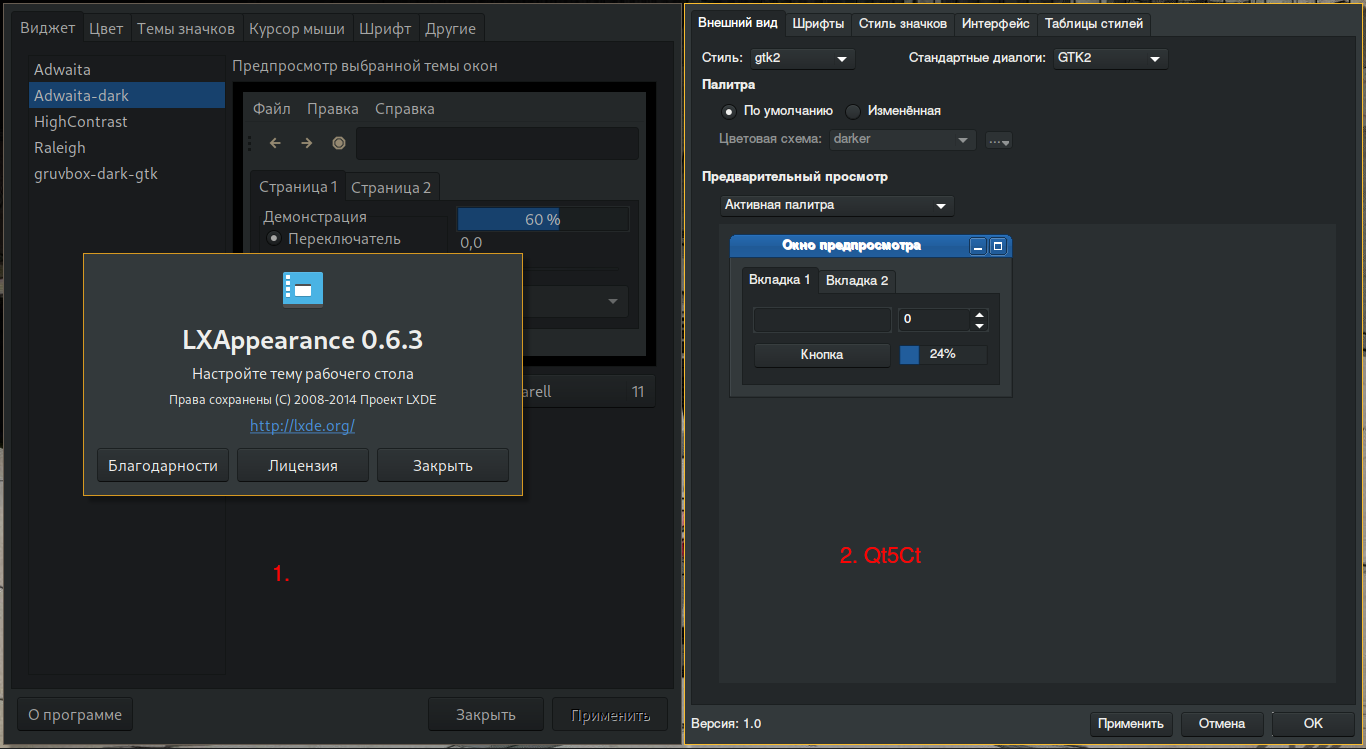The image size is (1366, 749).
Task: Select the Raleigh theme
Action: (x=127, y=148)
